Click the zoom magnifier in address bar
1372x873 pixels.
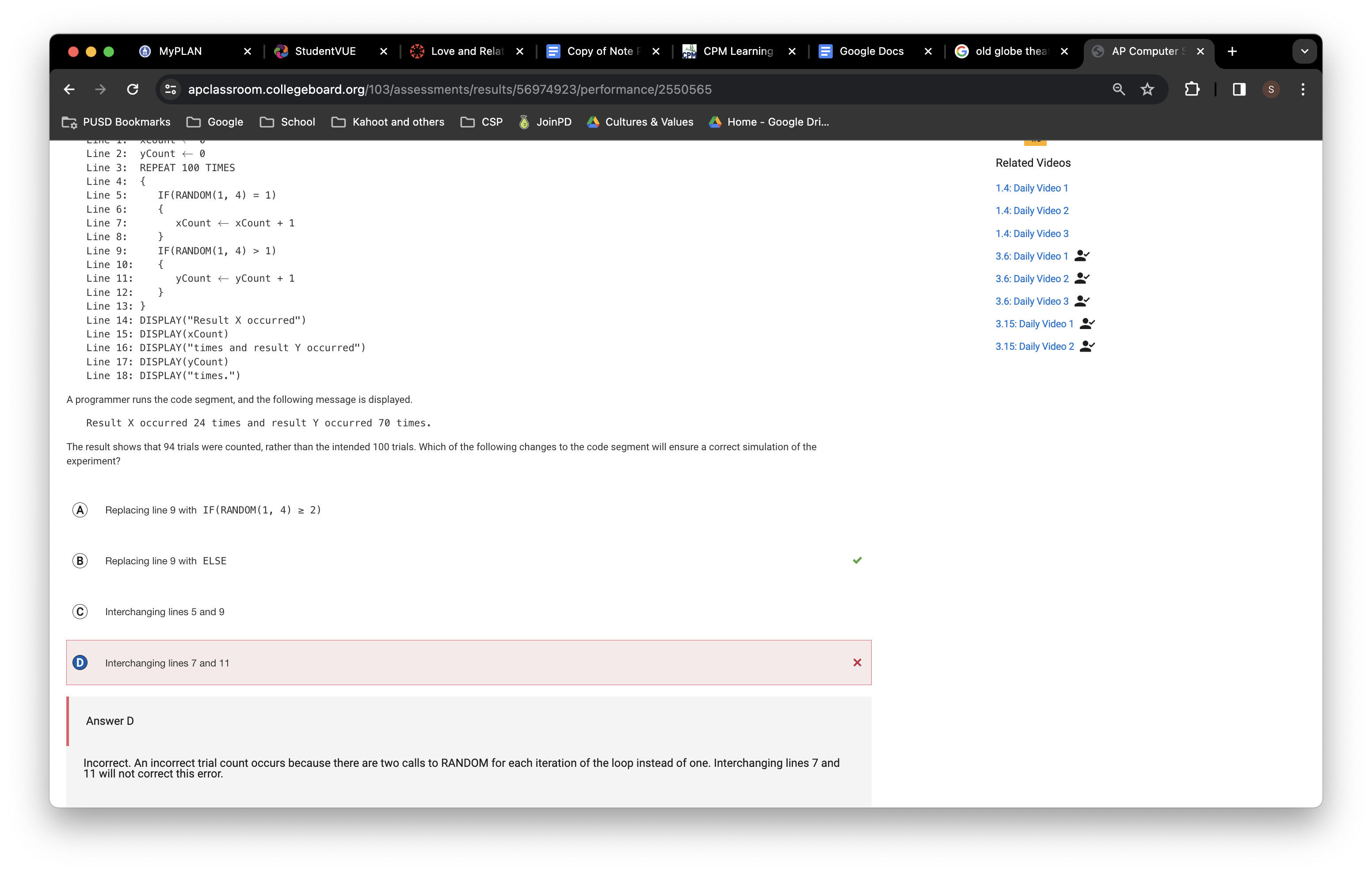pyautogui.click(x=1118, y=89)
